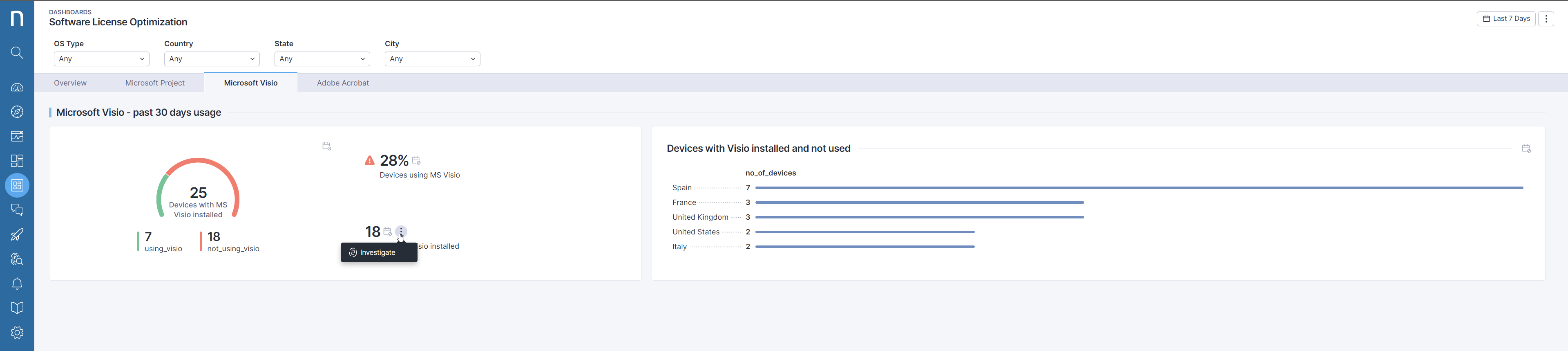Select the highlighted dashboards icon in sidebar
This screenshot has width=1568, height=351.
point(17,185)
